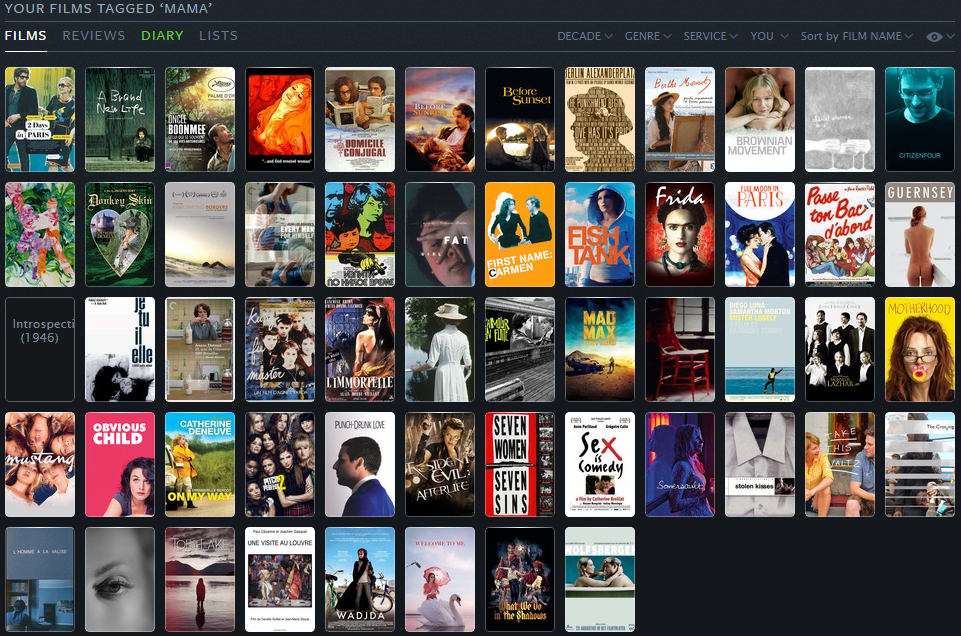961x636 pixels.
Task: Open the Berlin Alexanderplatz poster
Action: (x=600, y=119)
